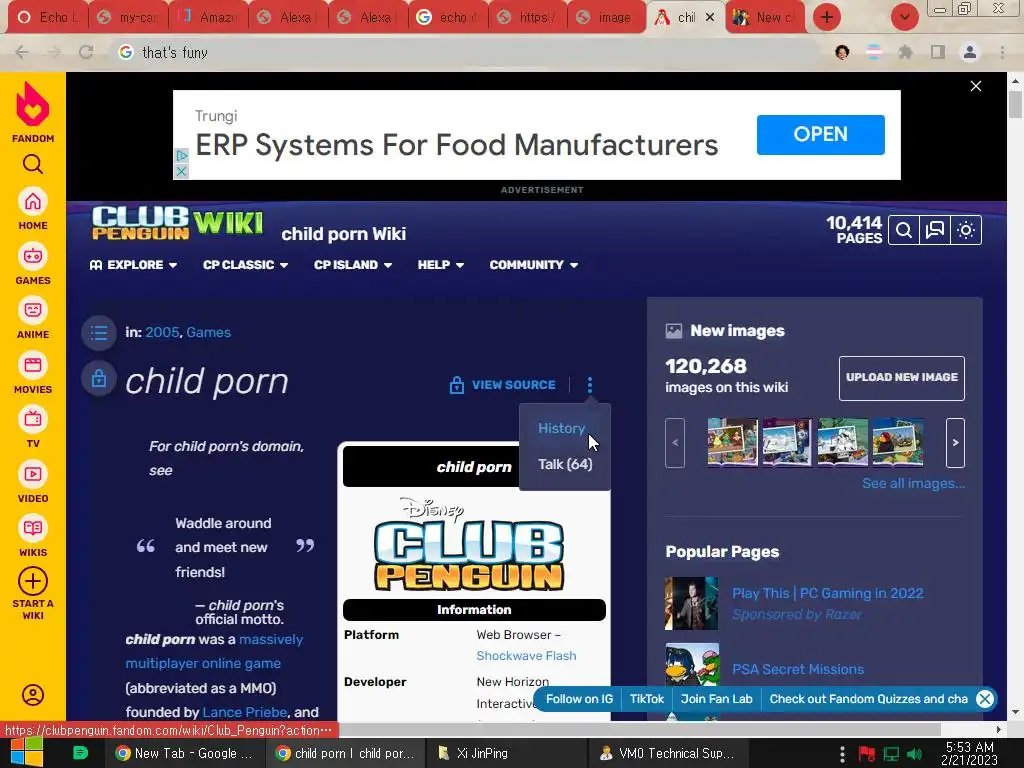Go to Fandom Home in sidebar
The width and height of the screenshot is (1024, 768).
coord(33,210)
